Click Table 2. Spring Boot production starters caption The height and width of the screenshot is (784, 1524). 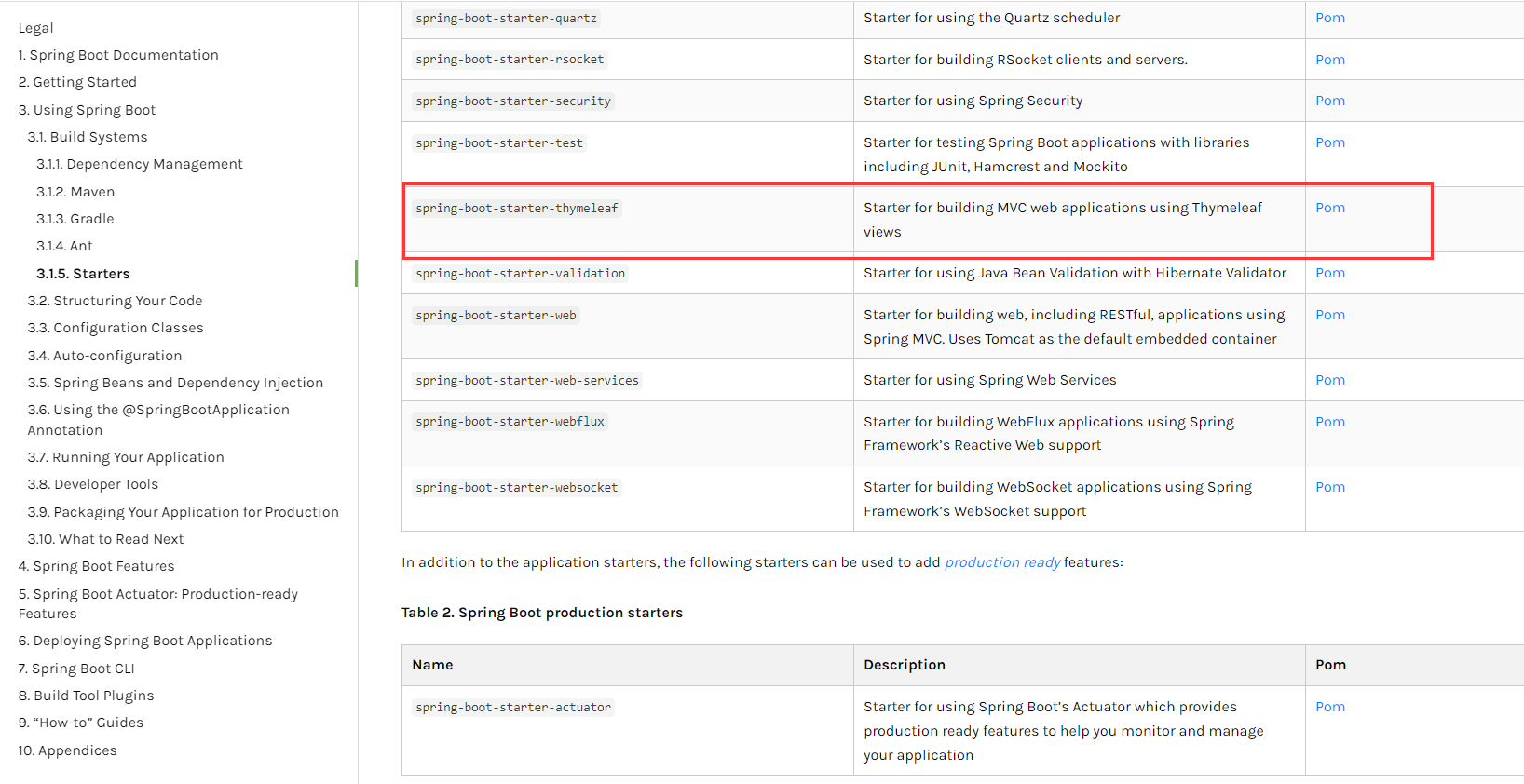(x=542, y=613)
